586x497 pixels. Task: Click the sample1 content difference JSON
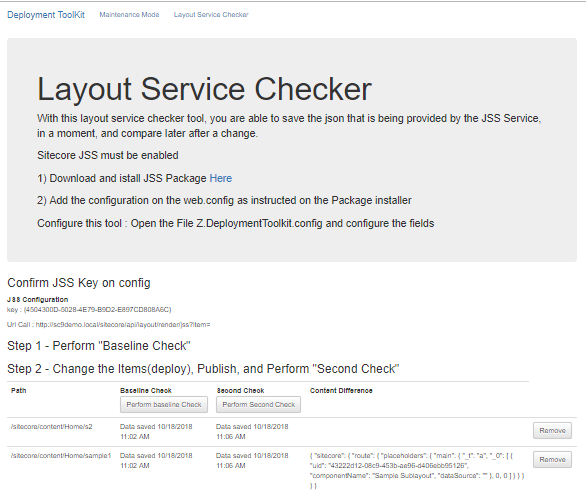point(417,470)
